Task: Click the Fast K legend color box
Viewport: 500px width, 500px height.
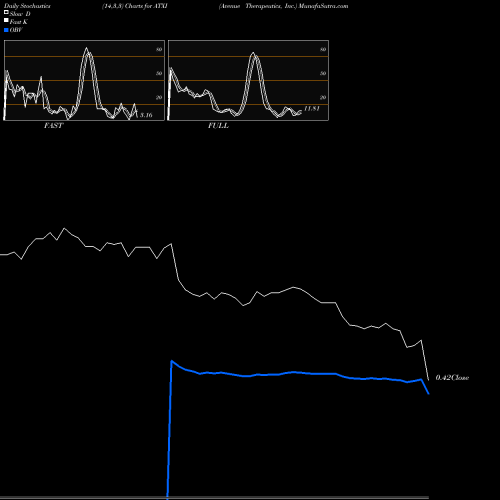Action: point(6,21)
